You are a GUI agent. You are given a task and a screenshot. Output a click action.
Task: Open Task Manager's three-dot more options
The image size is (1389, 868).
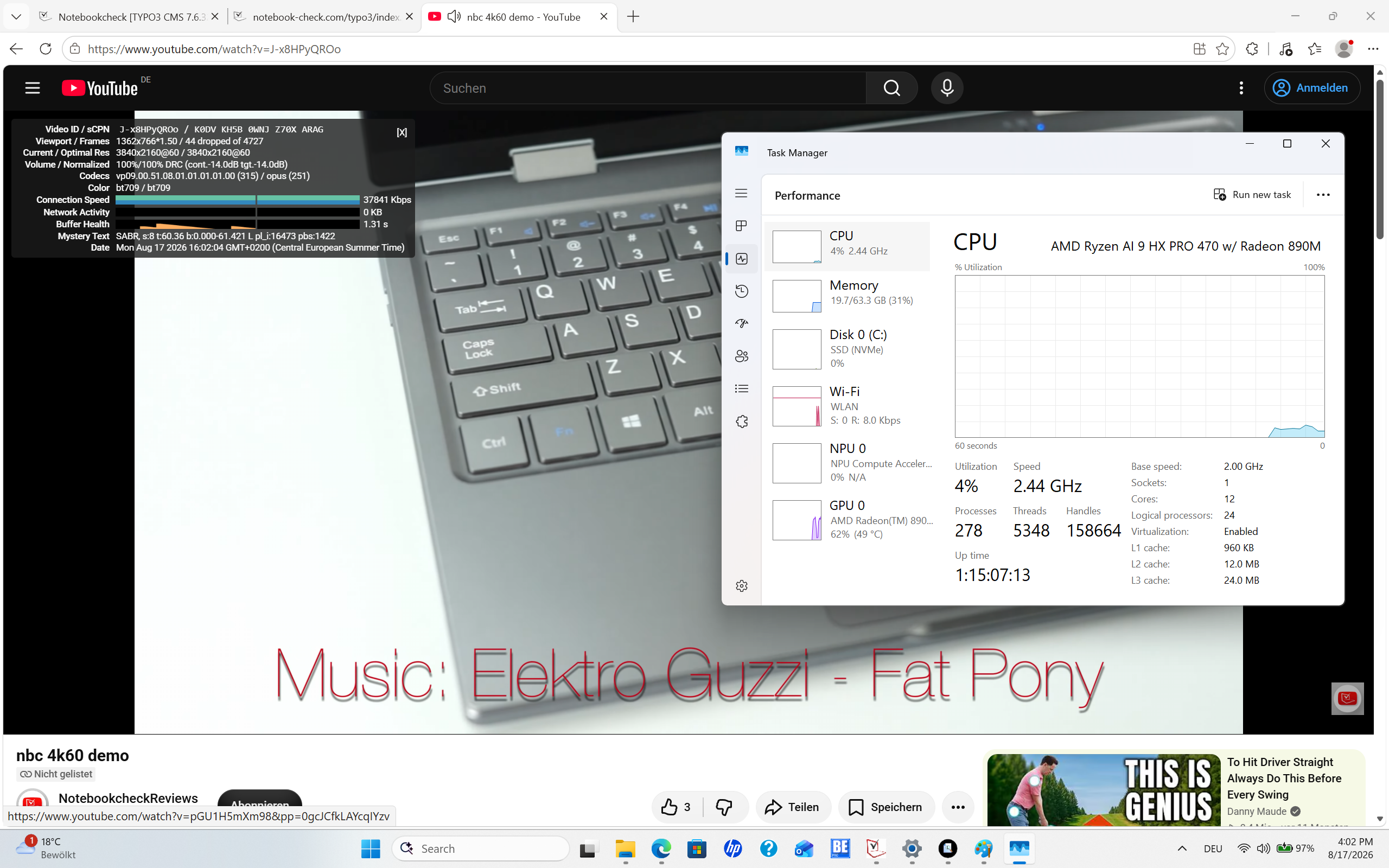pos(1323,195)
